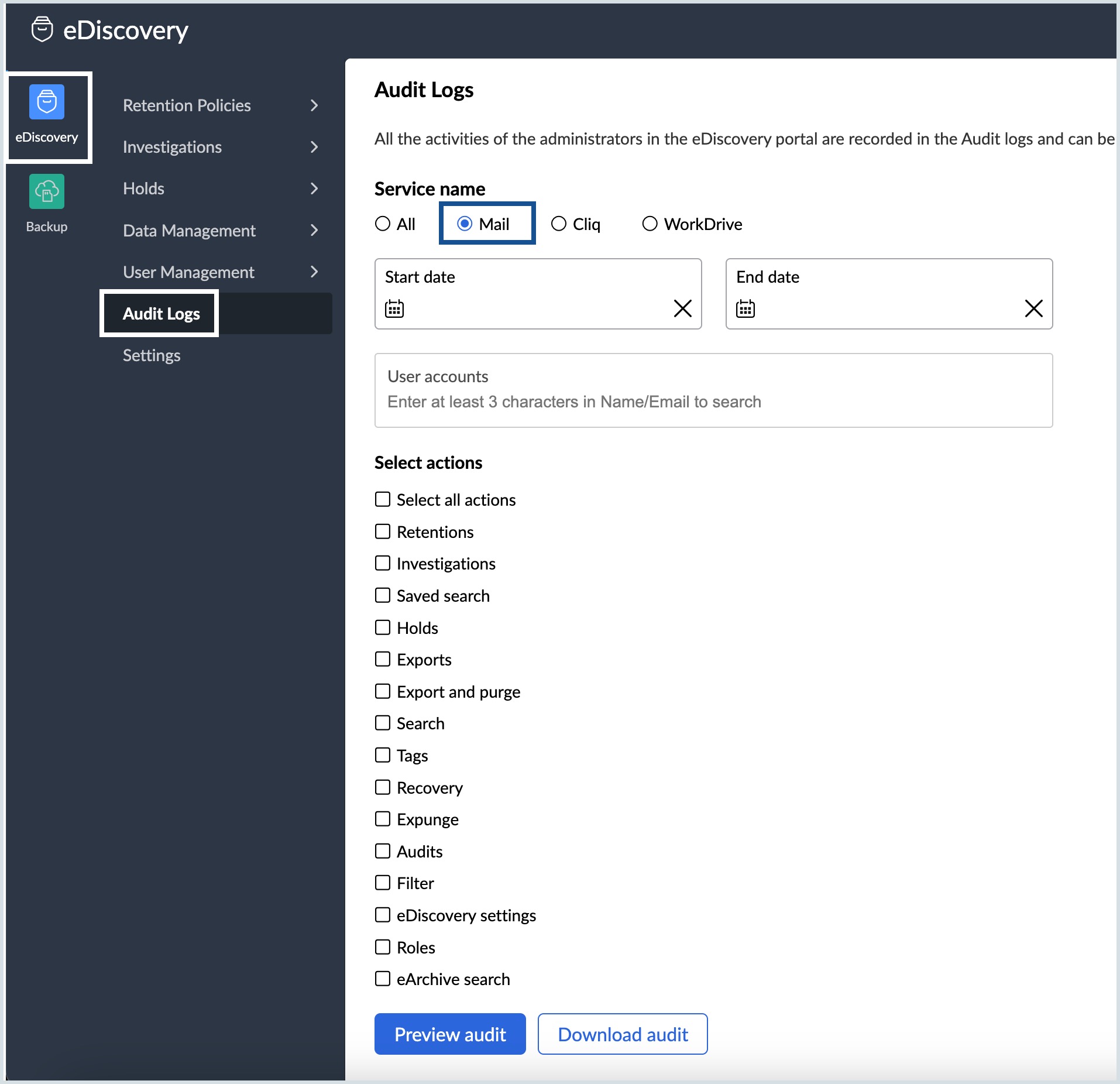Enable the Export and purge checkbox

(383, 691)
